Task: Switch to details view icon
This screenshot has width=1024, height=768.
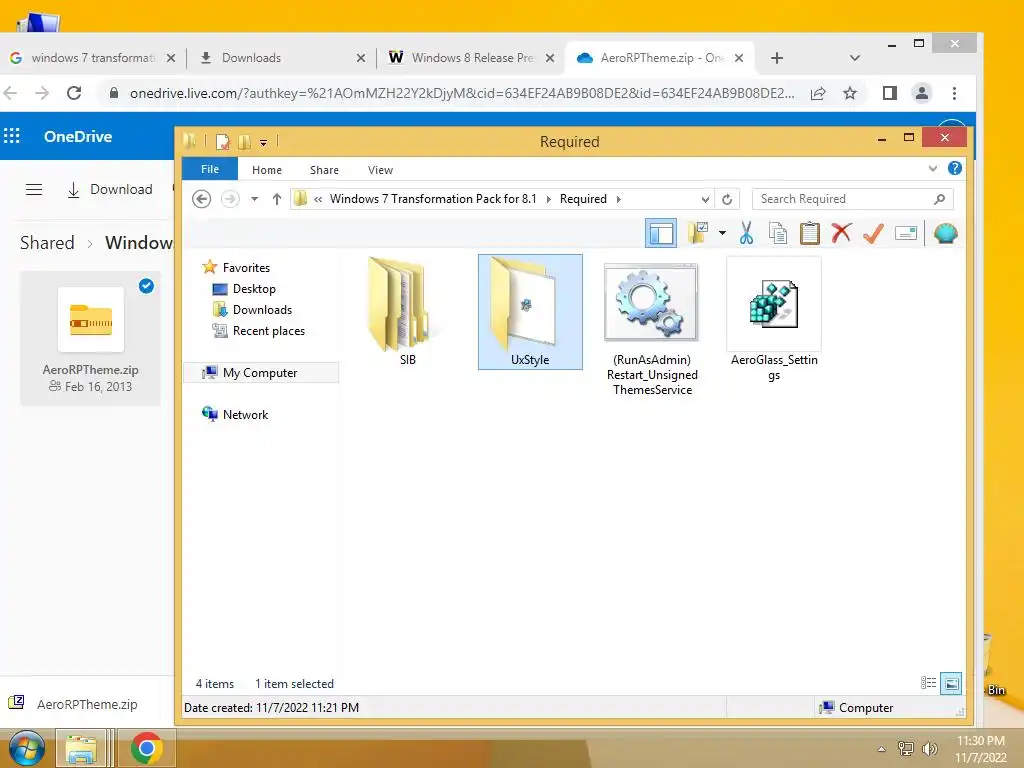Action: click(928, 683)
